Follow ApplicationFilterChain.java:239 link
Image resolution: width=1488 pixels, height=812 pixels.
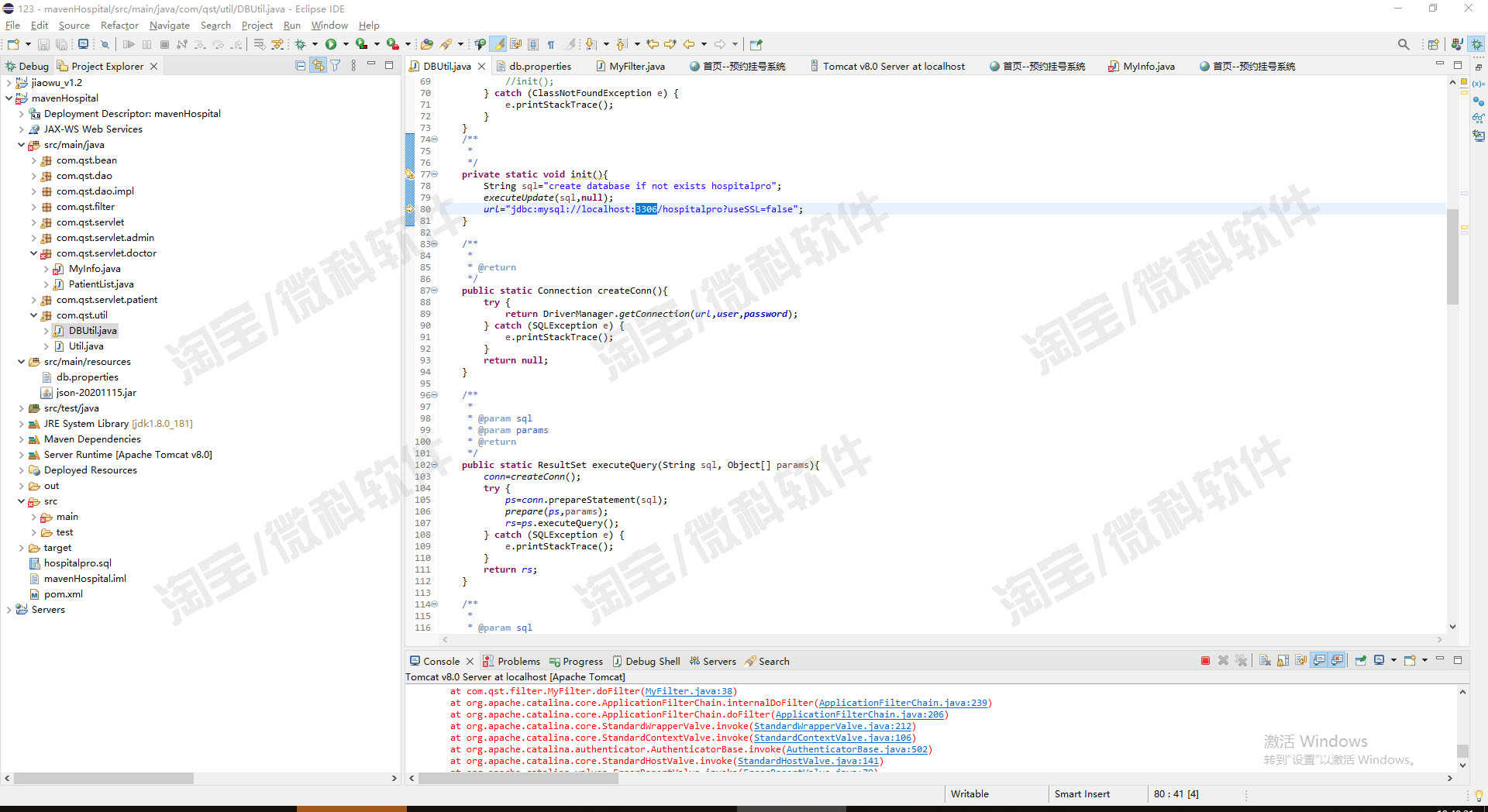[903, 703]
